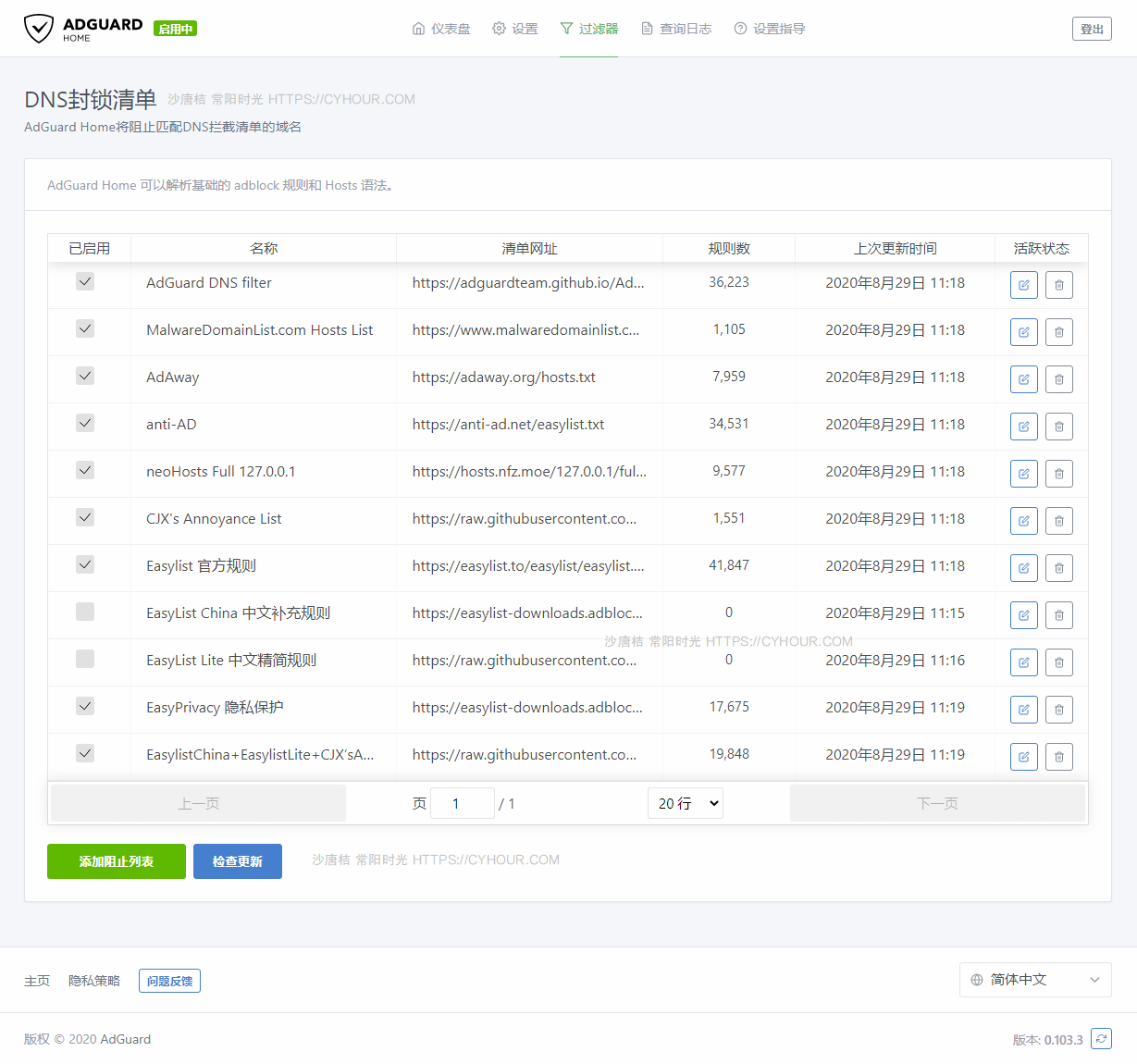Delete the AdGuard DNS filter entry
Image resolution: width=1137 pixels, height=1064 pixels.
pyautogui.click(x=1059, y=285)
